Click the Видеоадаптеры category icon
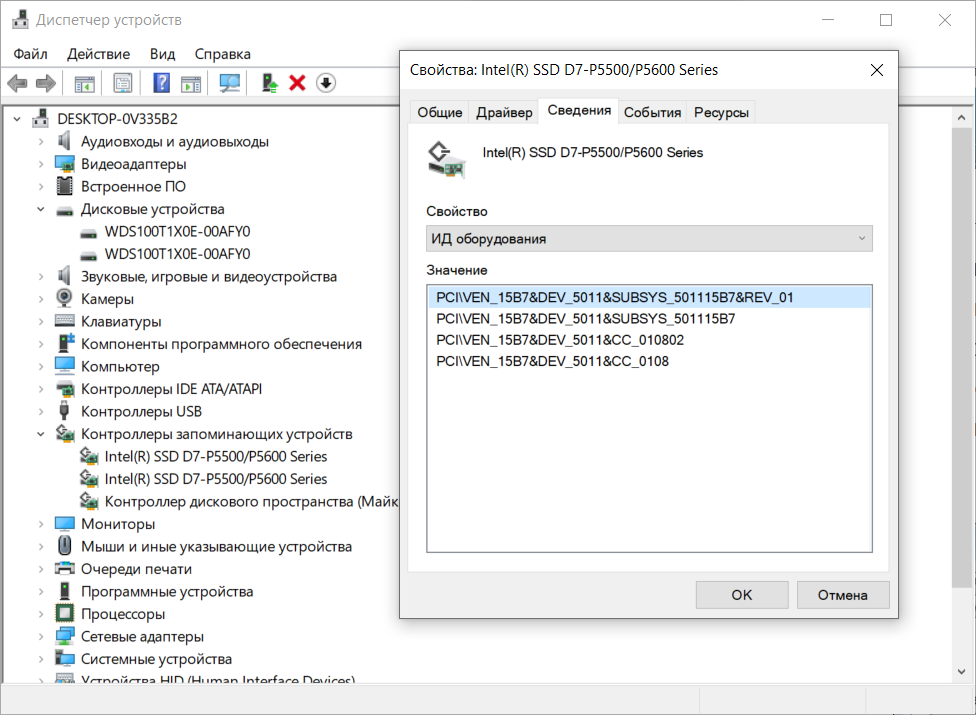The image size is (976, 715). click(65, 164)
